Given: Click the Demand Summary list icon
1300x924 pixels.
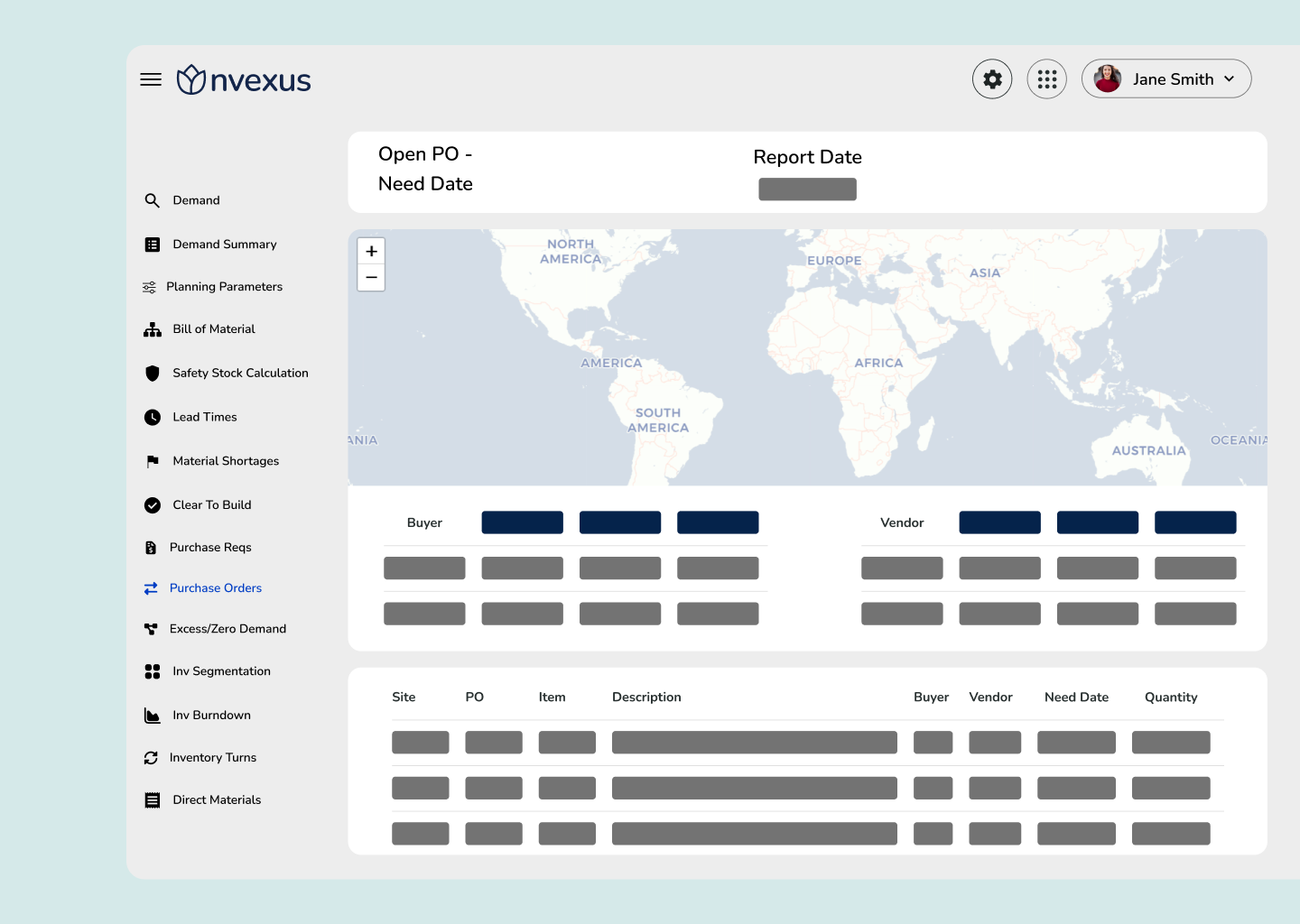Looking at the screenshot, I should (x=153, y=245).
